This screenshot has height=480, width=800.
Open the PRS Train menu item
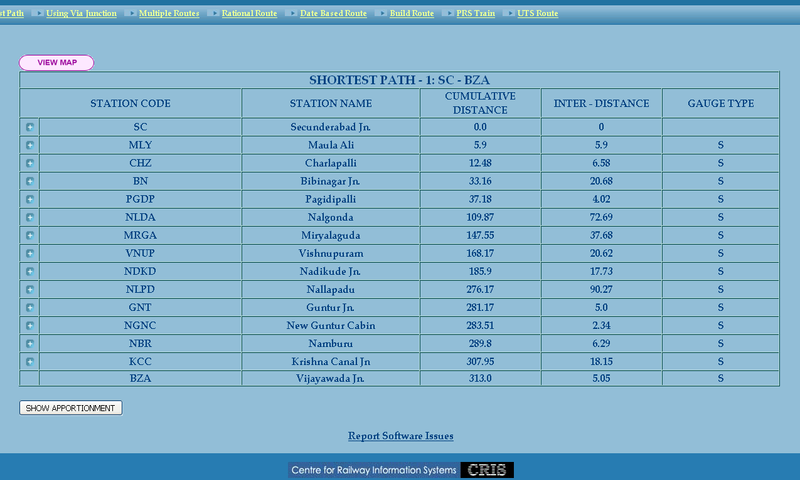pyautogui.click(x=476, y=13)
